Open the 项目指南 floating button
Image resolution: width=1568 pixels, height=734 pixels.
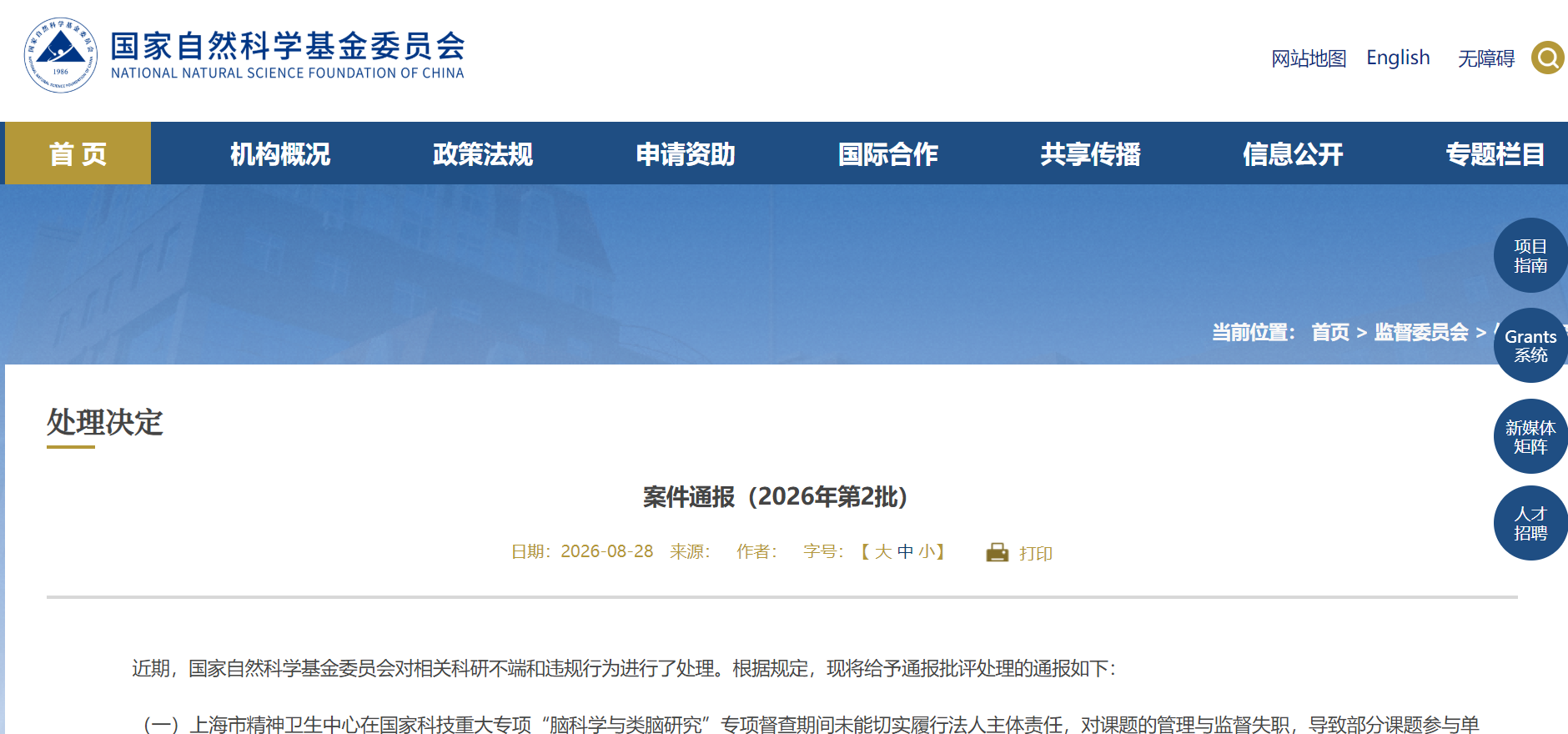(1530, 255)
